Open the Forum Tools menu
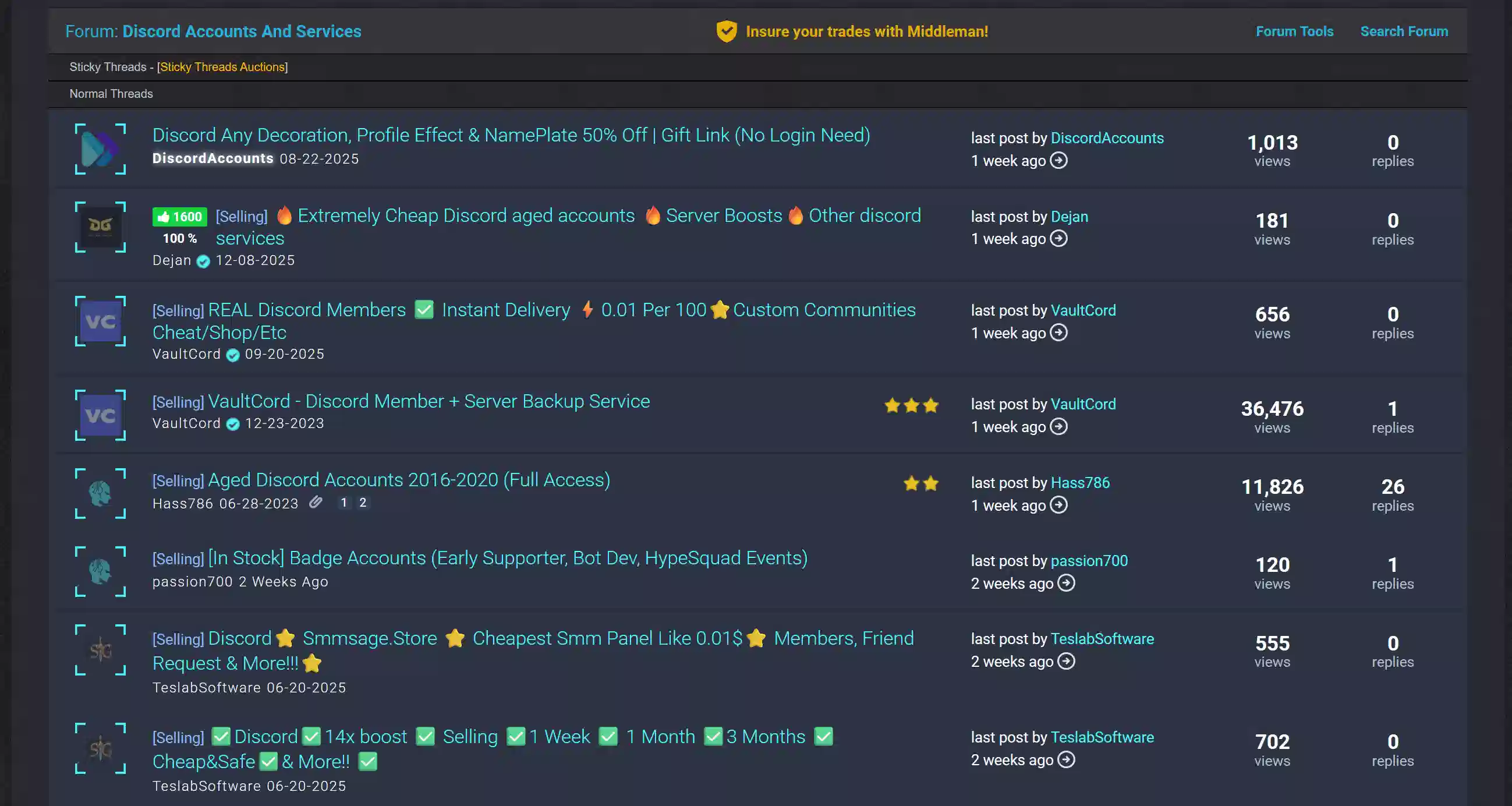Viewport: 1512px width, 806px height. pos(1294,31)
